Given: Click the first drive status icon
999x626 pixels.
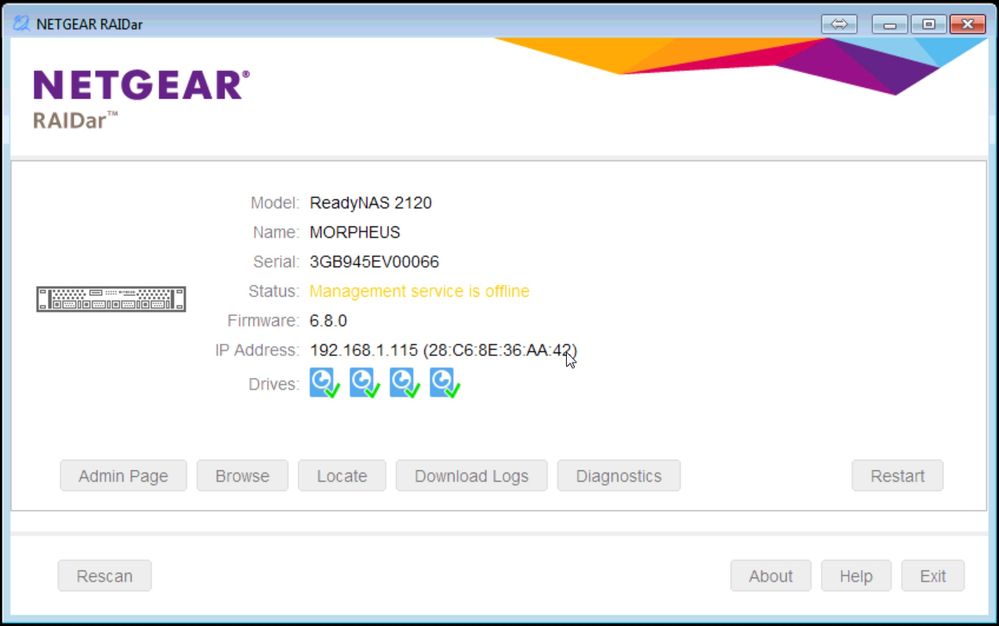Looking at the screenshot, I should pyautogui.click(x=324, y=383).
